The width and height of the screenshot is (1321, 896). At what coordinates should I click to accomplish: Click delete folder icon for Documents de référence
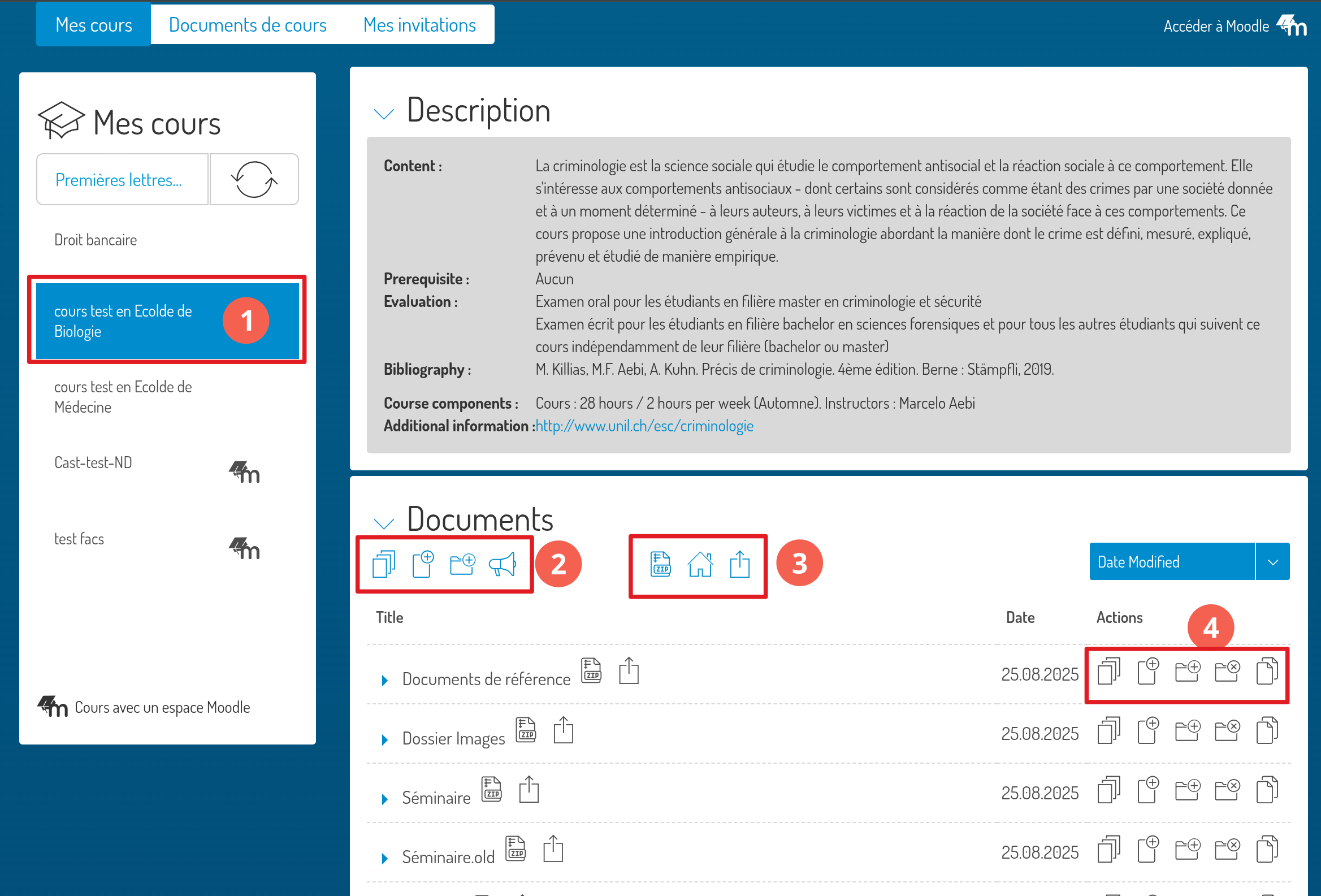pyautogui.click(x=1227, y=672)
